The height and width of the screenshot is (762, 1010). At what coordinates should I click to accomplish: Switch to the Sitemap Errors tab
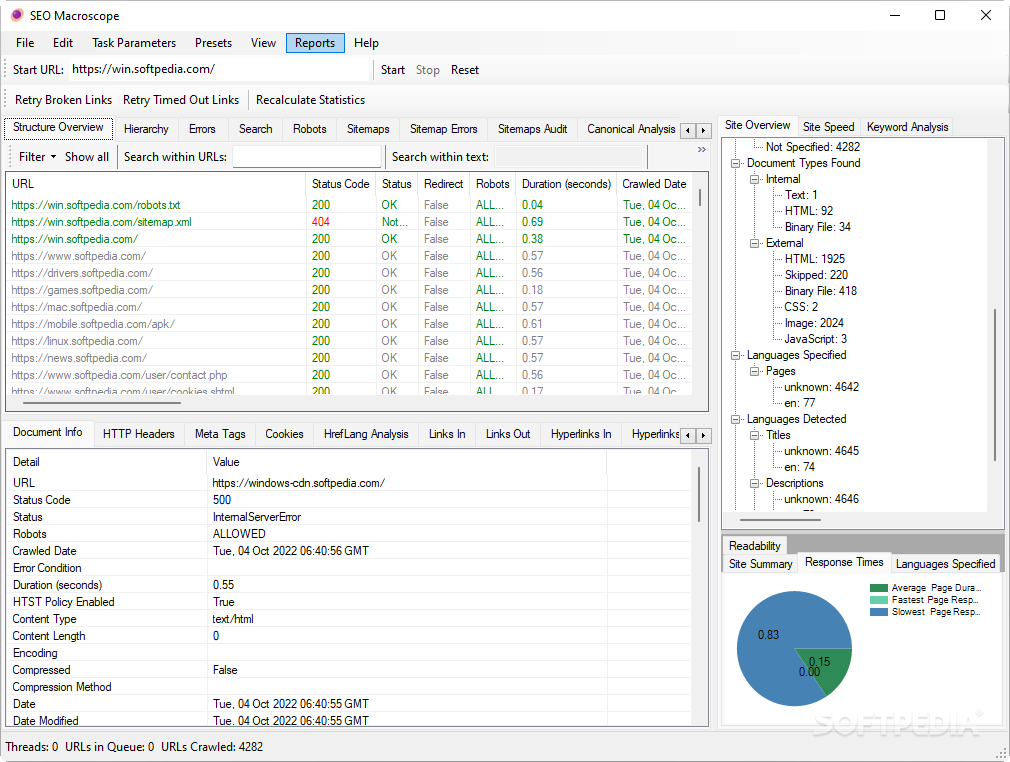[x=444, y=129]
